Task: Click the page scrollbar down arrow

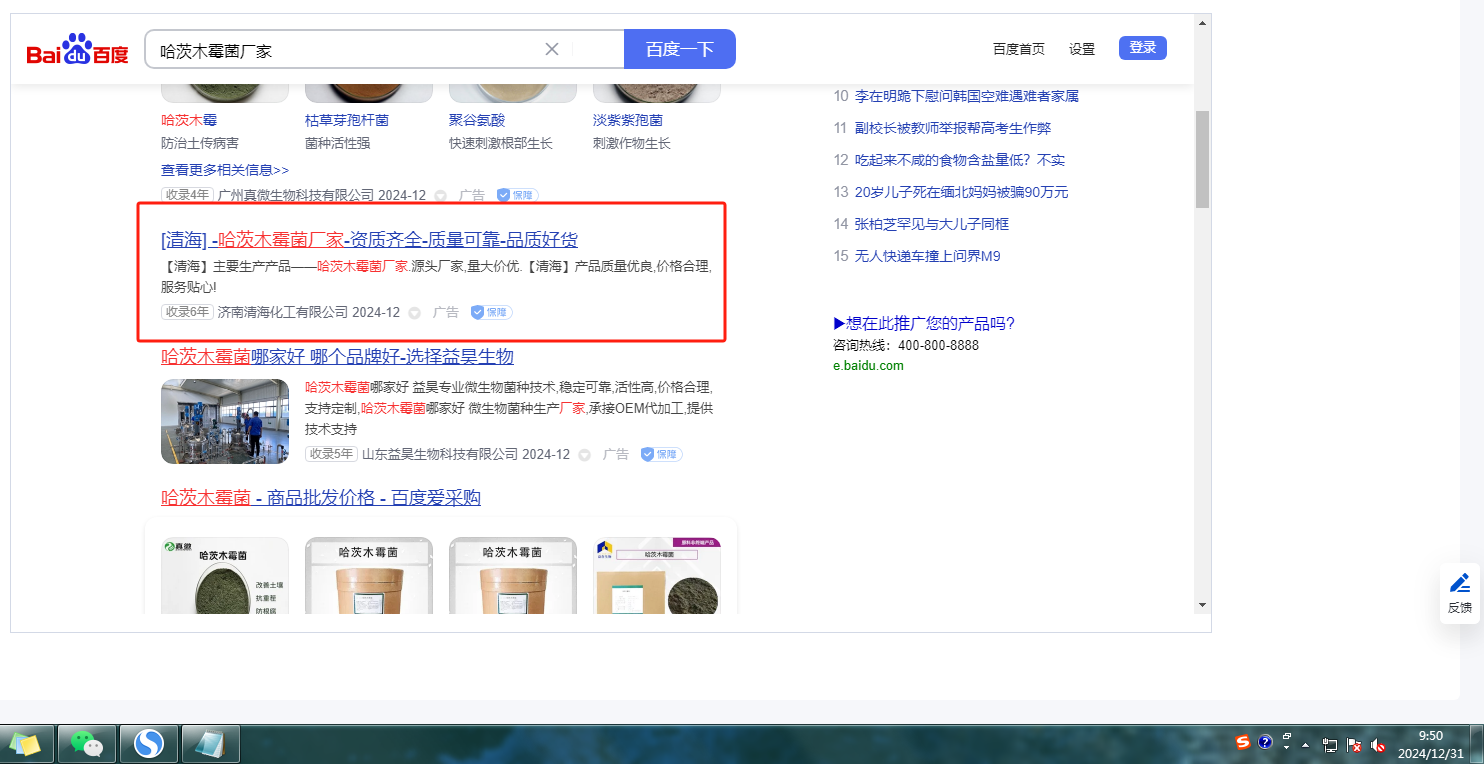Action: pyautogui.click(x=1202, y=605)
